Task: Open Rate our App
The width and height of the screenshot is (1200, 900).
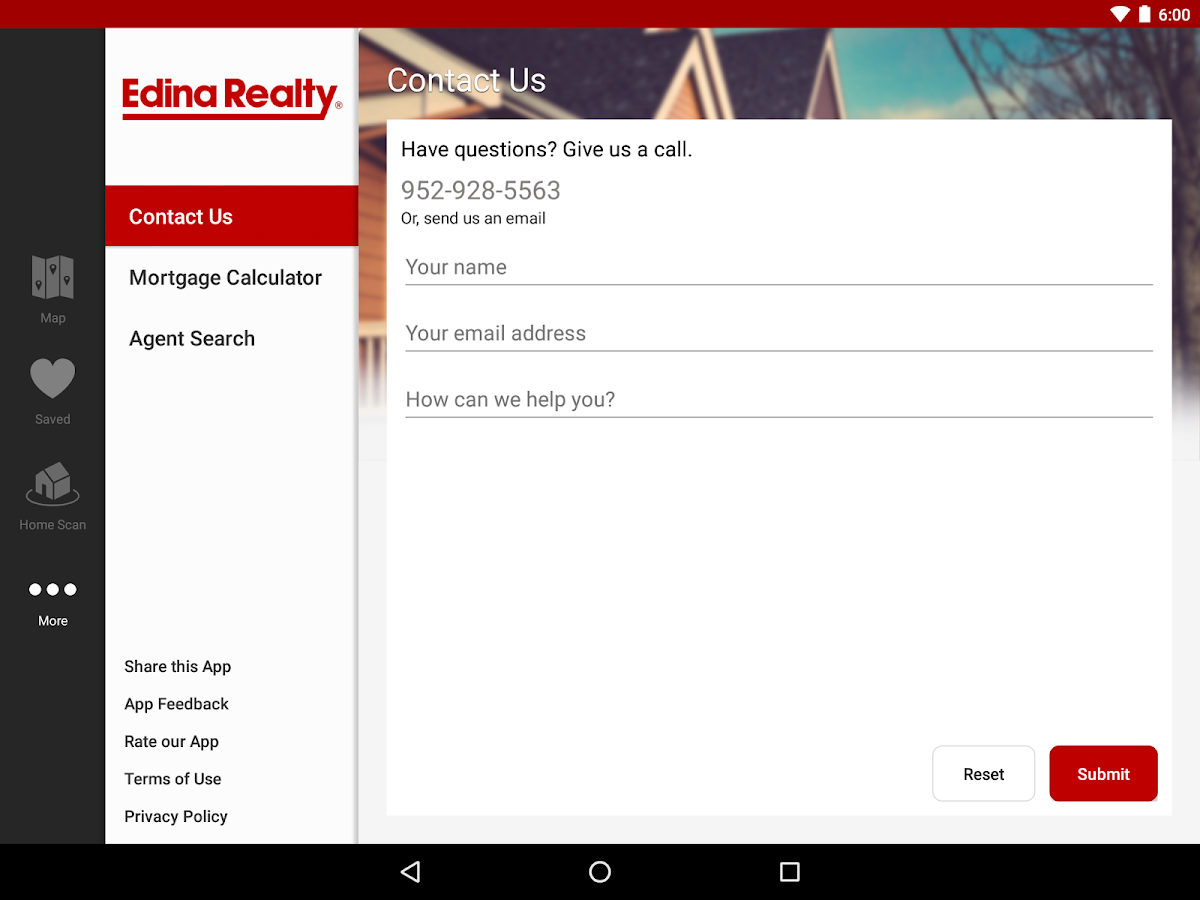Action: (171, 741)
